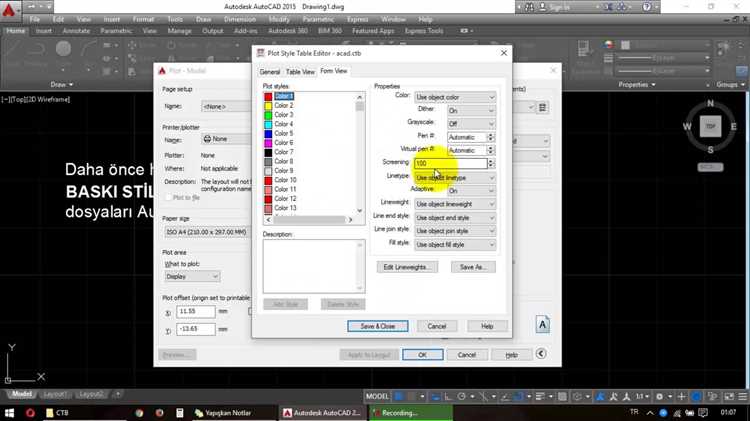The width and height of the screenshot is (750, 421).
Task: Open the What to plot Display dropdown
Action: (x=192, y=277)
